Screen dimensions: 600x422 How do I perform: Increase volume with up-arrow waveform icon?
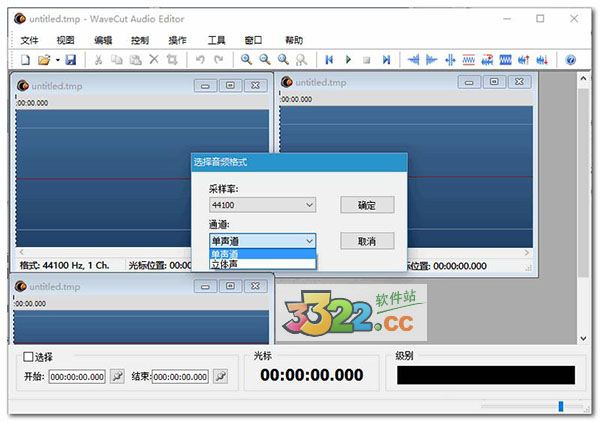point(524,60)
